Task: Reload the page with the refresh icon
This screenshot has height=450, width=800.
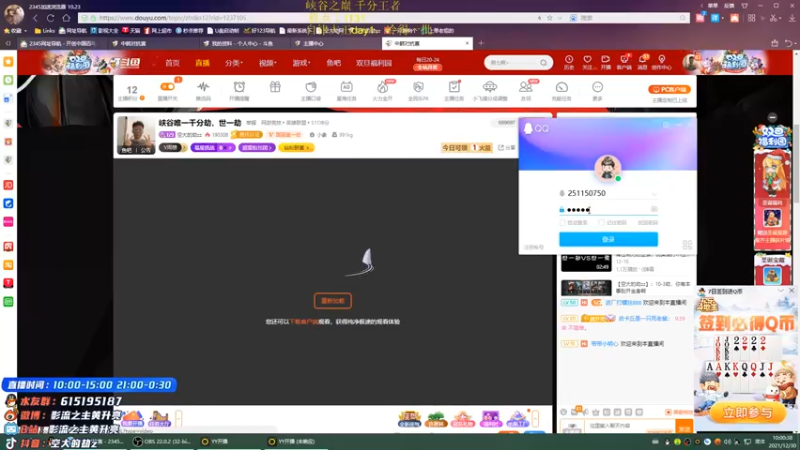Action: pos(51,18)
